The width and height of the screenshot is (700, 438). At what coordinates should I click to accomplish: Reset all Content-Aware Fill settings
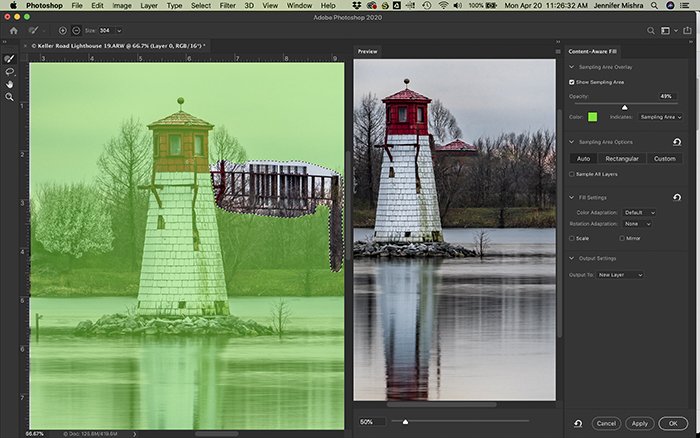click(578, 423)
